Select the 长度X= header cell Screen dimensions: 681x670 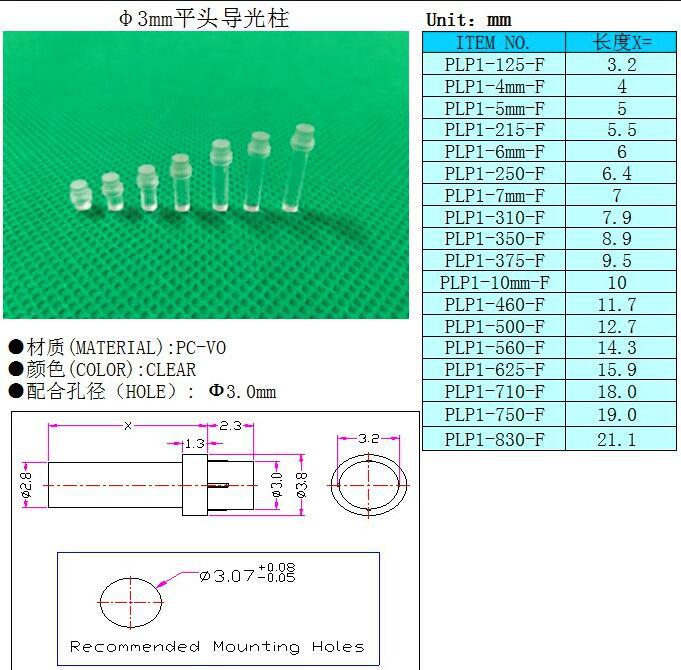(x=621, y=42)
